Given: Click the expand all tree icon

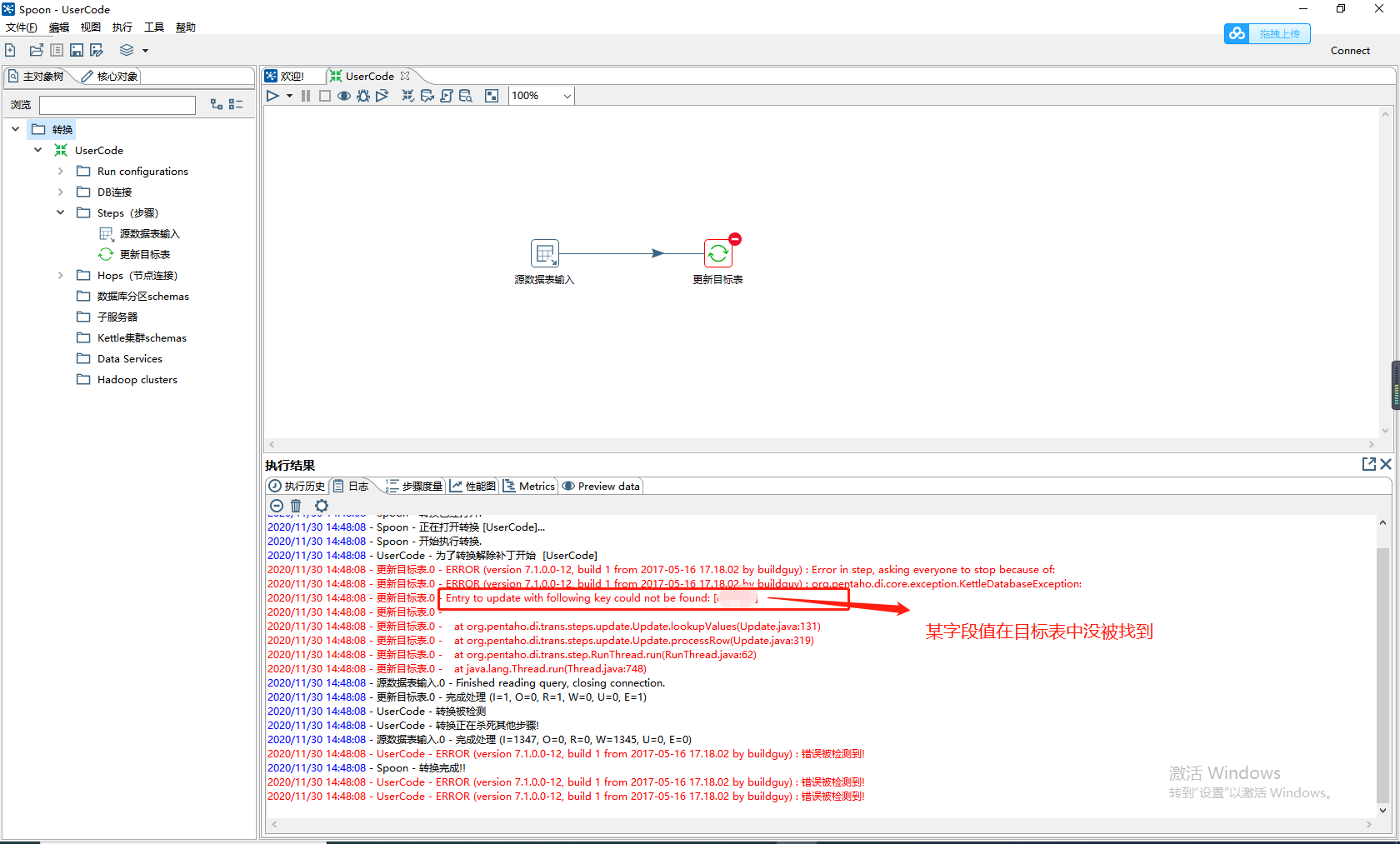Looking at the screenshot, I should [217, 104].
